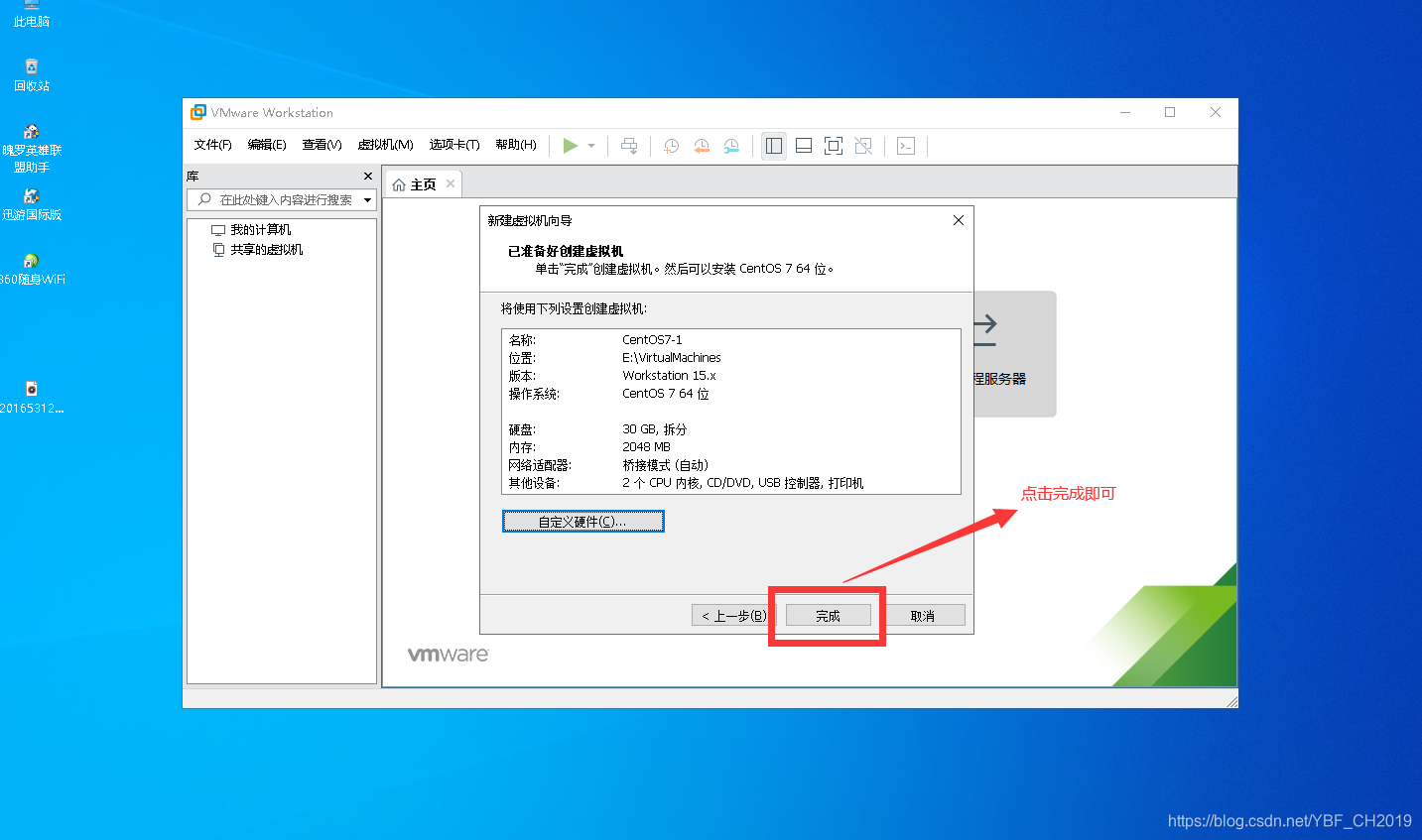The width and height of the screenshot is (1422, 840).
Task: Click the 自定义硬件(C)... button
Action: point(583,522)
